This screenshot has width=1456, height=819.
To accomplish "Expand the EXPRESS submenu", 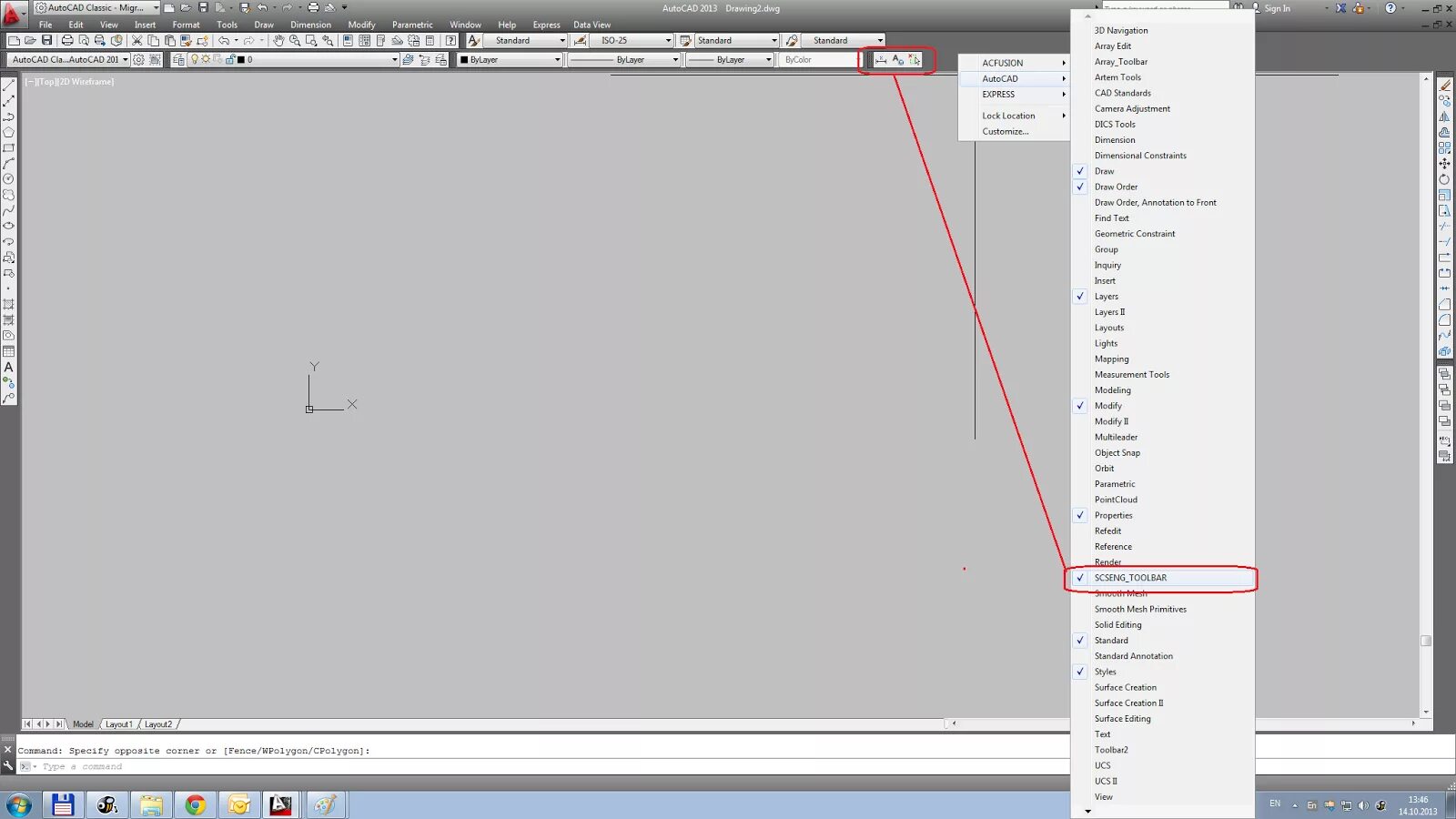I will point(1015,95).
